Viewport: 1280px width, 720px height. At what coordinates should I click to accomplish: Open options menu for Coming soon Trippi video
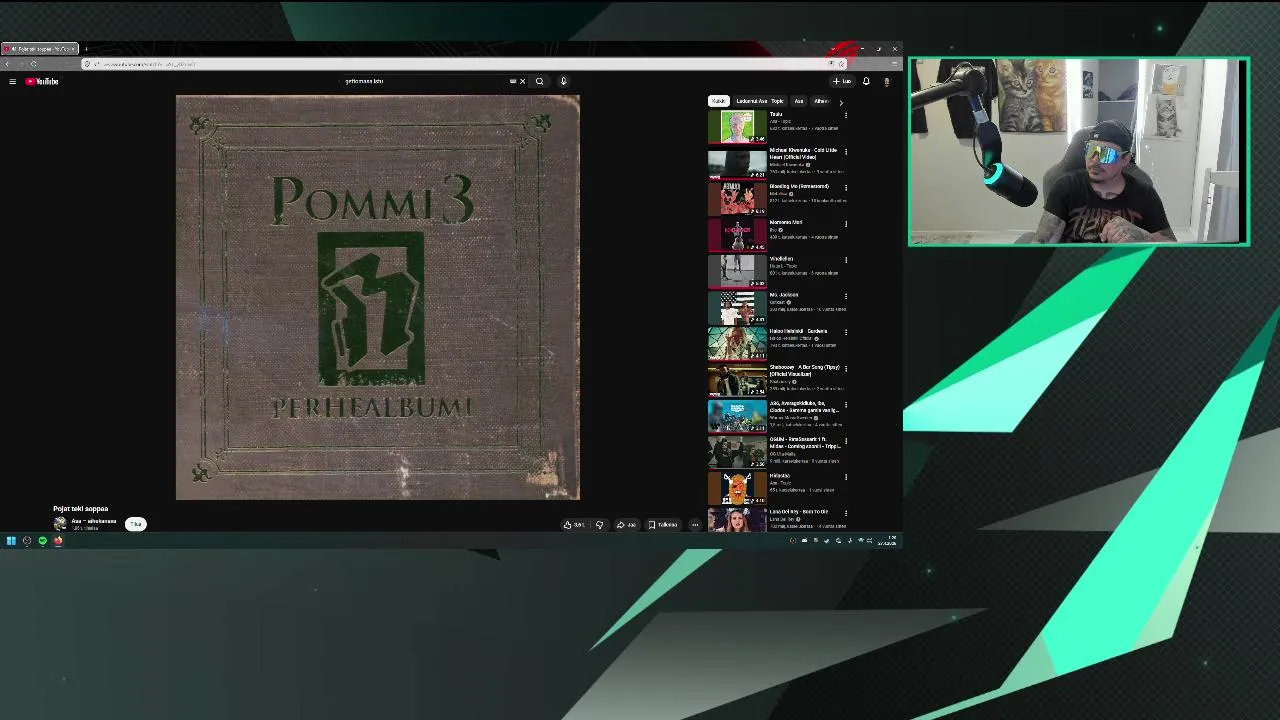tap(846, 440)
